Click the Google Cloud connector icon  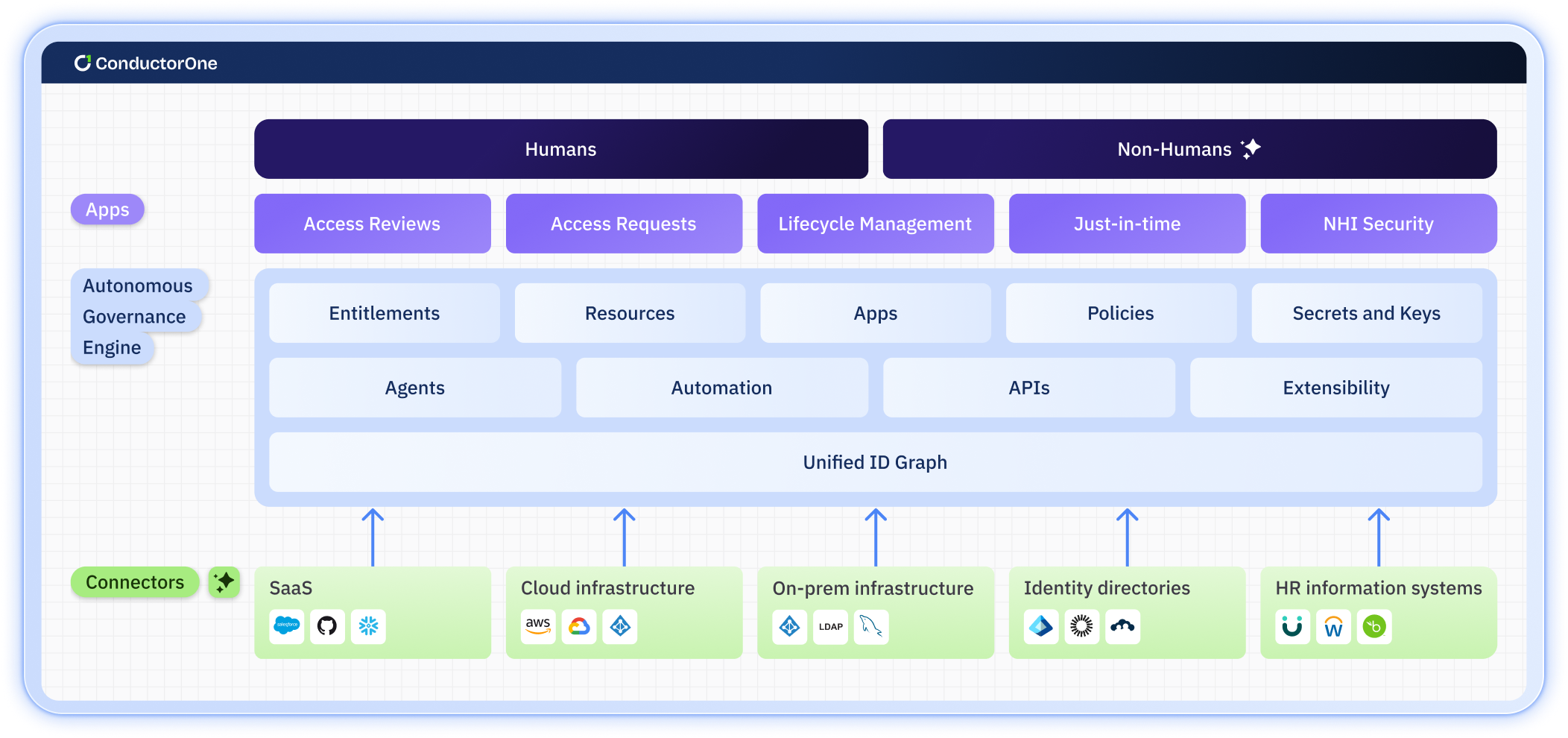579,627
